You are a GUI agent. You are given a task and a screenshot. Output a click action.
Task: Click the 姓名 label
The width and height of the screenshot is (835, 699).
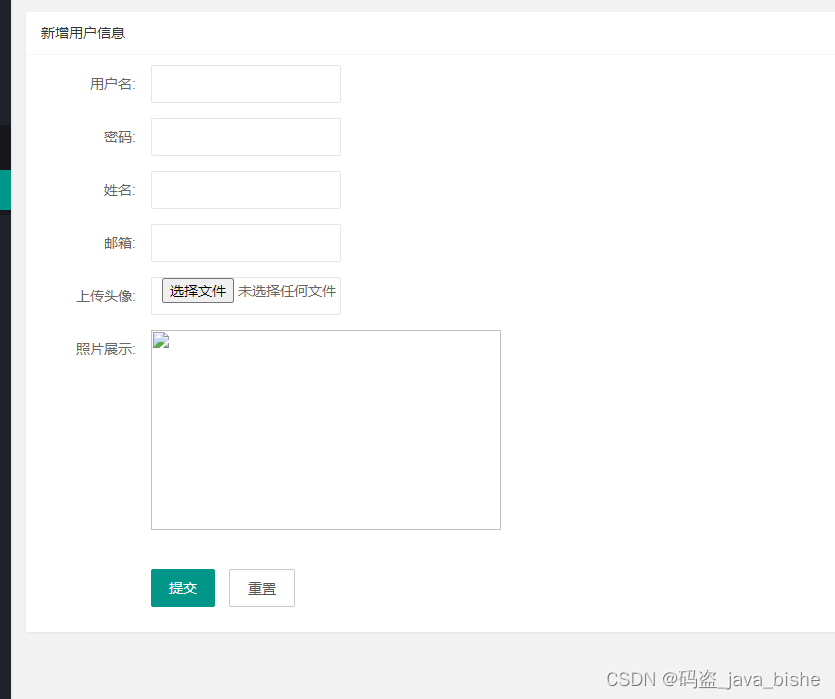click(119, 190)
